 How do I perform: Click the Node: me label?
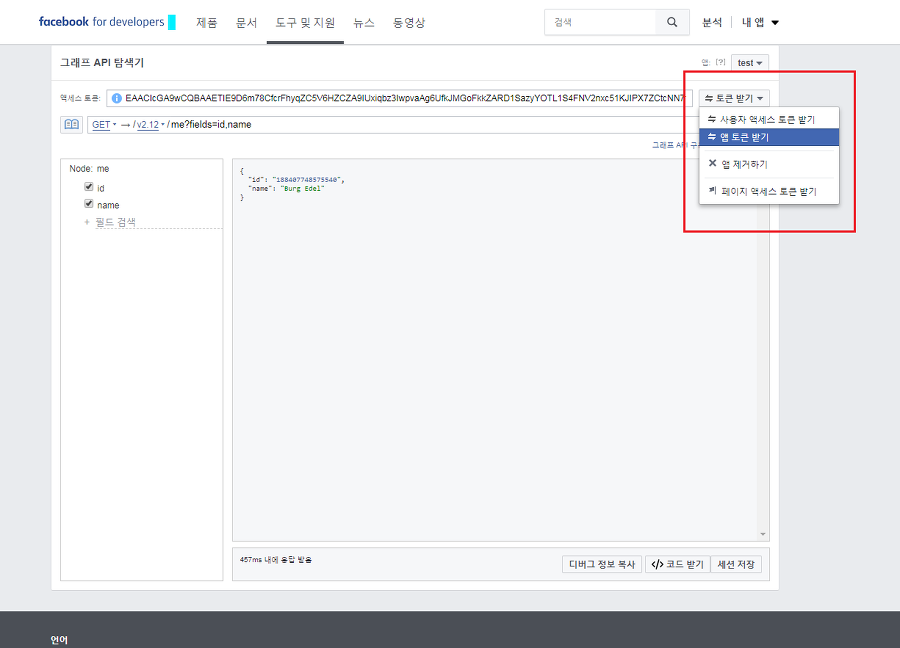click(89, 169)
